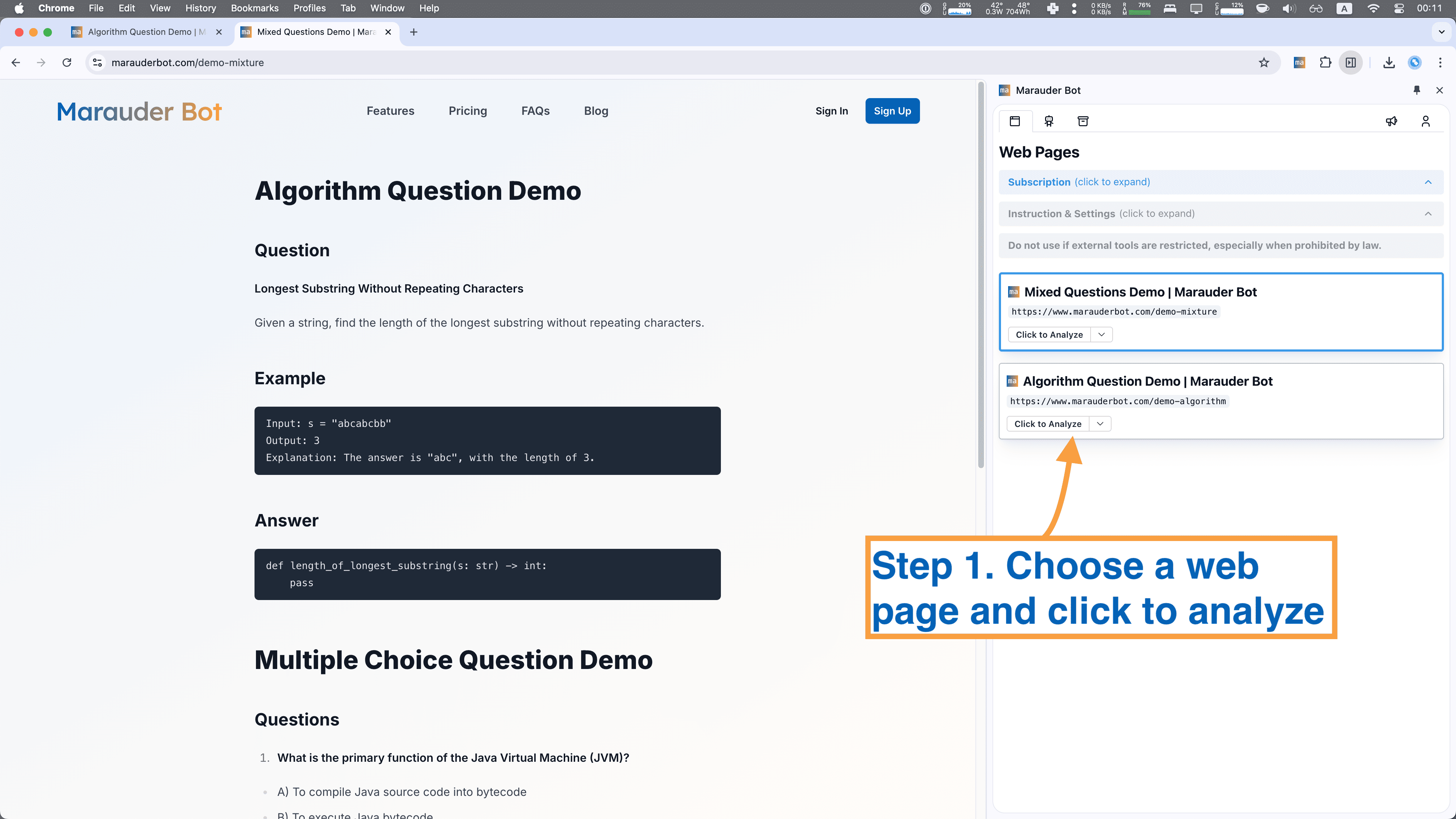Open the Chrome extensions puzzle icon
The height and width of the screenshot is (819, 1456).
pyautogui.click(x=1326, y=62)
